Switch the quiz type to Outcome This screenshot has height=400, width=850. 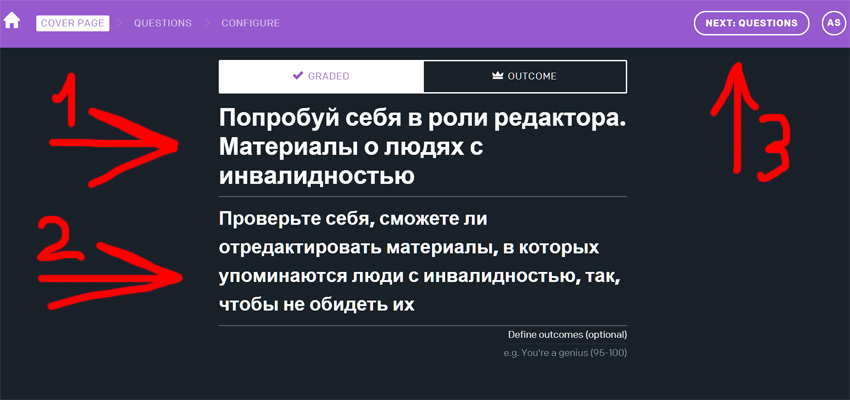pyautogui.click(x=525, y=76)
